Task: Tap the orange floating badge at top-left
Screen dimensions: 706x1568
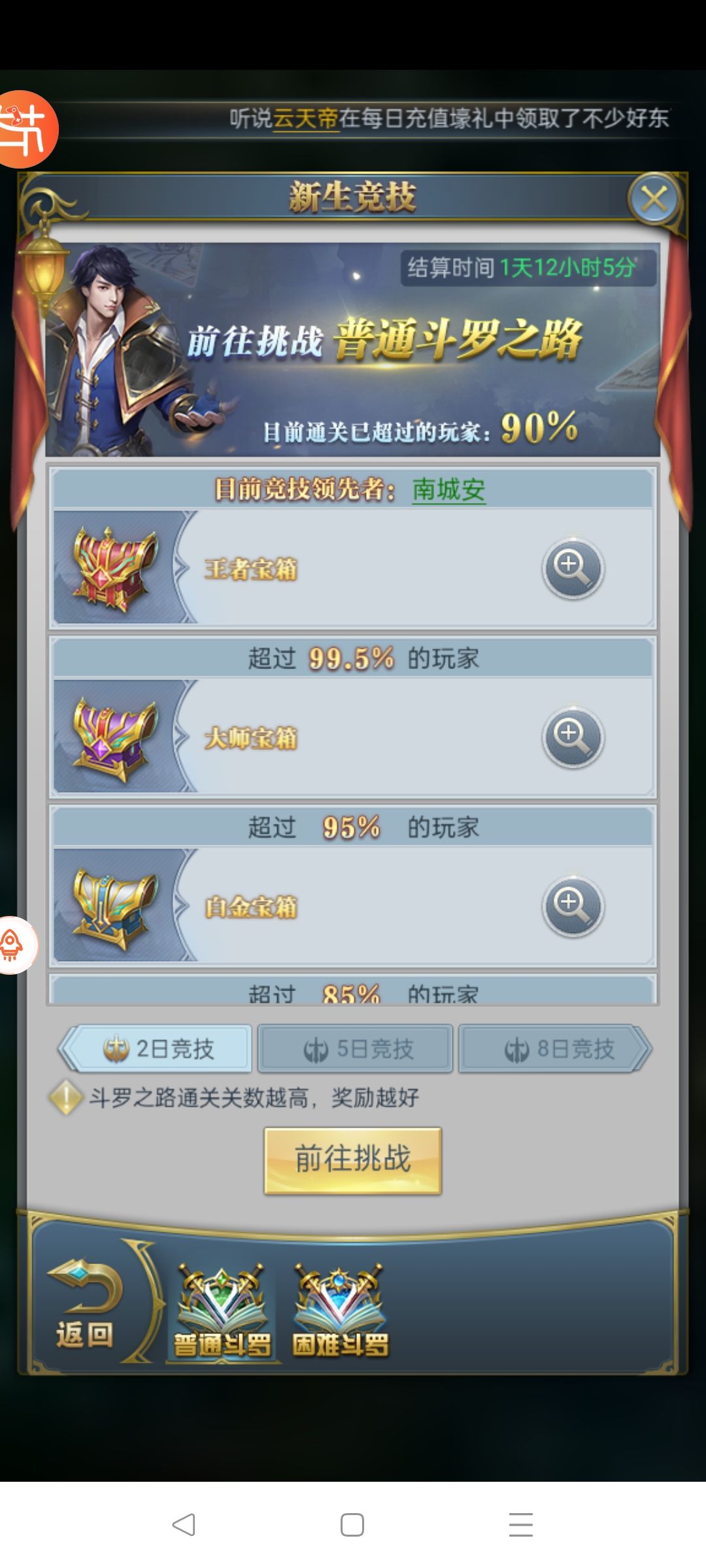Action: click(27, 129)
